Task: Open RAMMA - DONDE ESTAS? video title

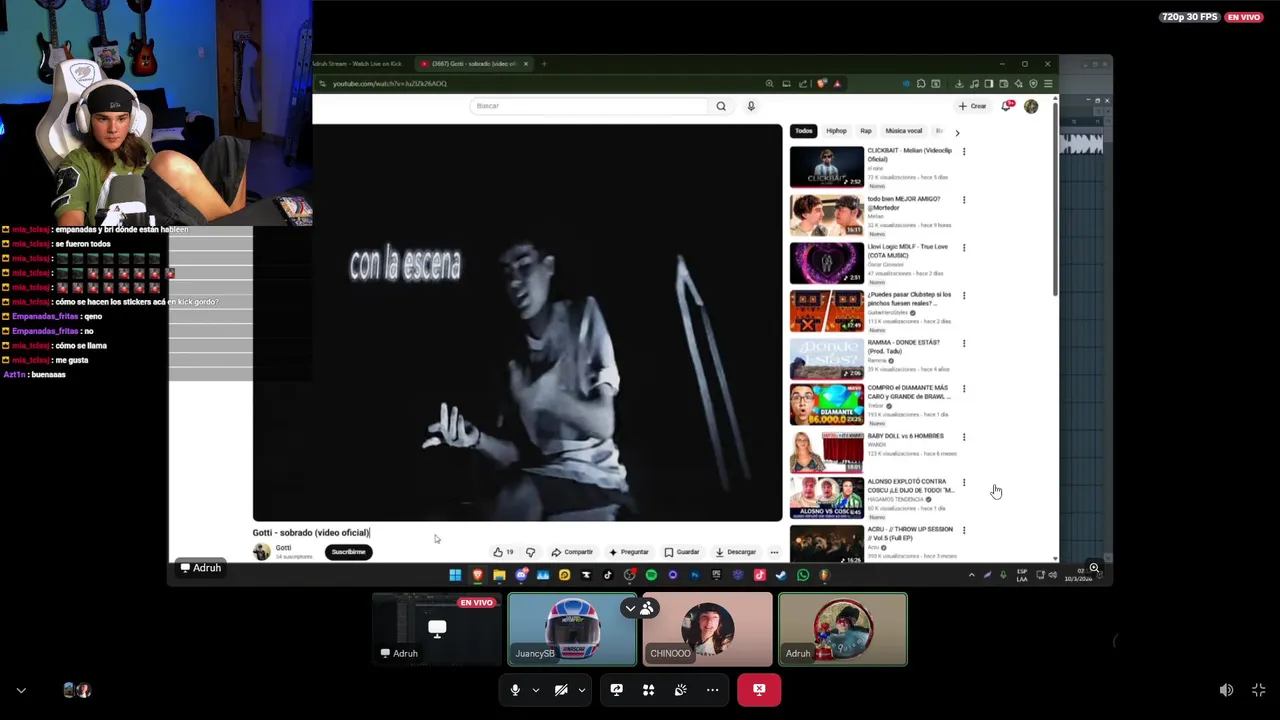Action: click(904, 347)
